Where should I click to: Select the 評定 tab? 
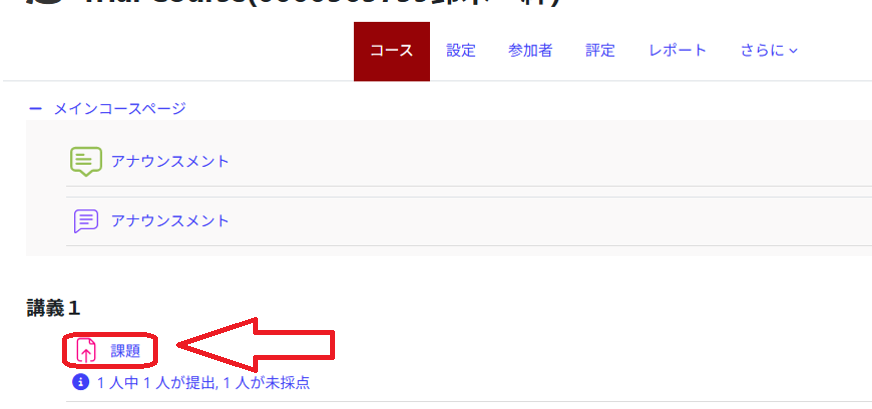click(x=600, y=51)
